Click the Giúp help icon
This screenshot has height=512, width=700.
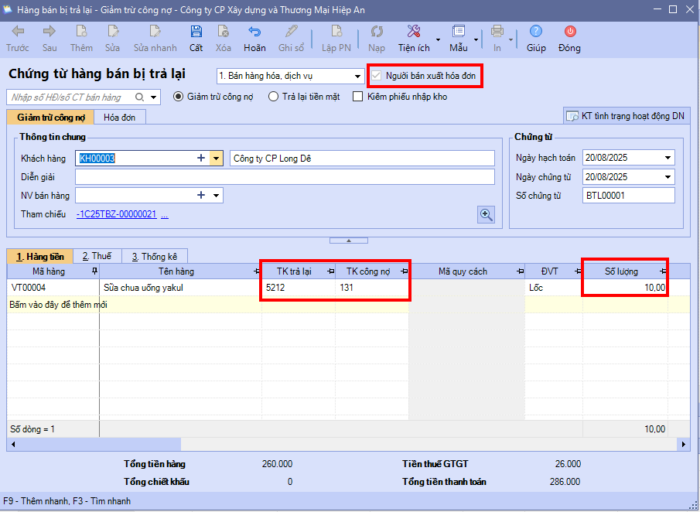click(536, 37)
